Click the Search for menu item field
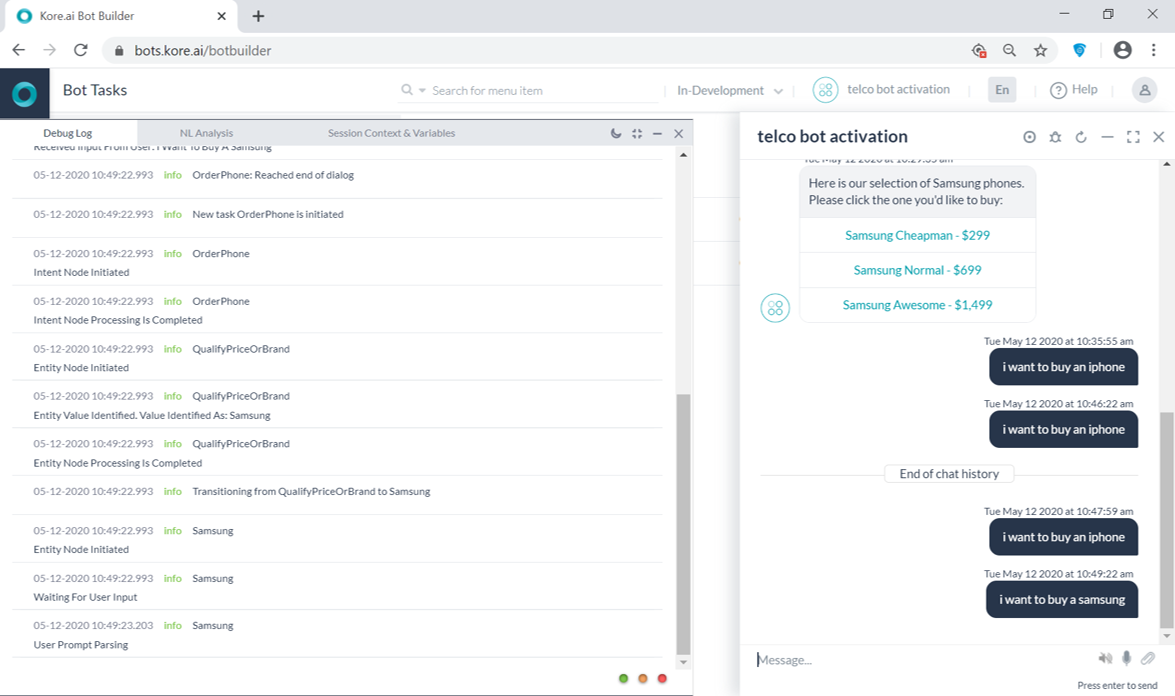The height and width of the screenshot is (696, 1175). click(x=544, y=91)
